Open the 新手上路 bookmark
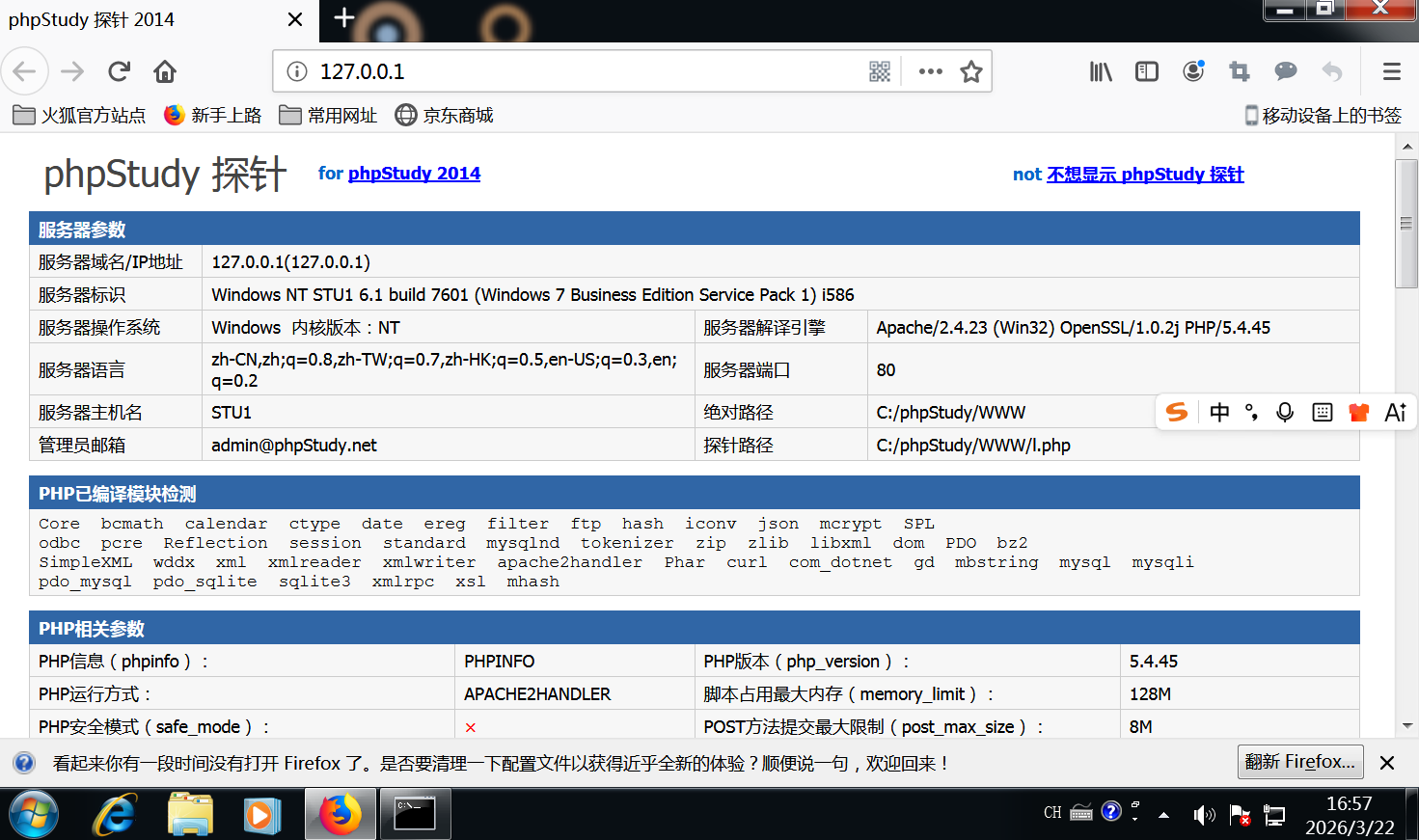Image resolution: width=1419 pixels, height=840 pixels. click(x=213, y=116)
